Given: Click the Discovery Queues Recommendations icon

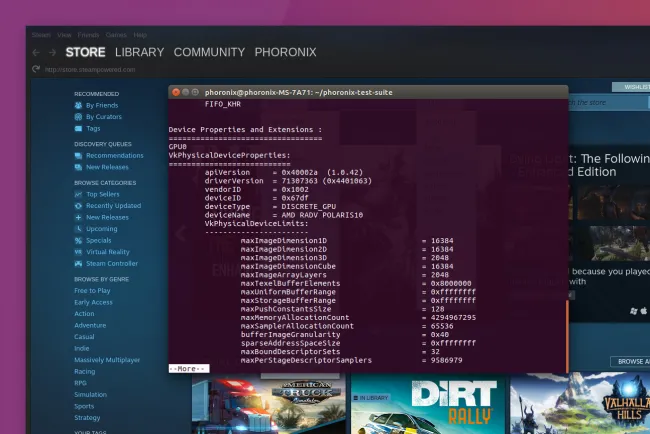Looking at the screenshot, I should pos(78,156).
